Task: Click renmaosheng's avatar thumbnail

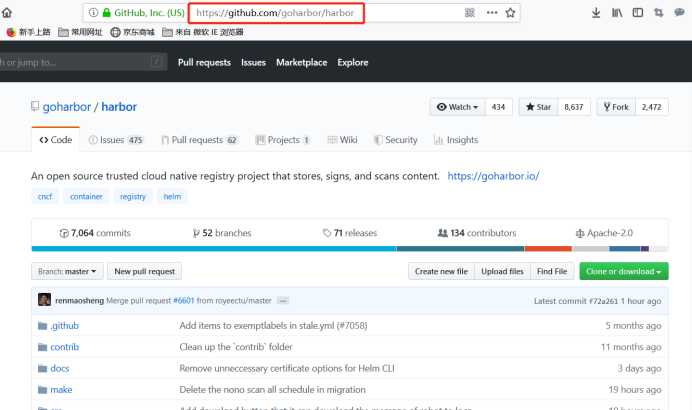Action: pos(44,300)
